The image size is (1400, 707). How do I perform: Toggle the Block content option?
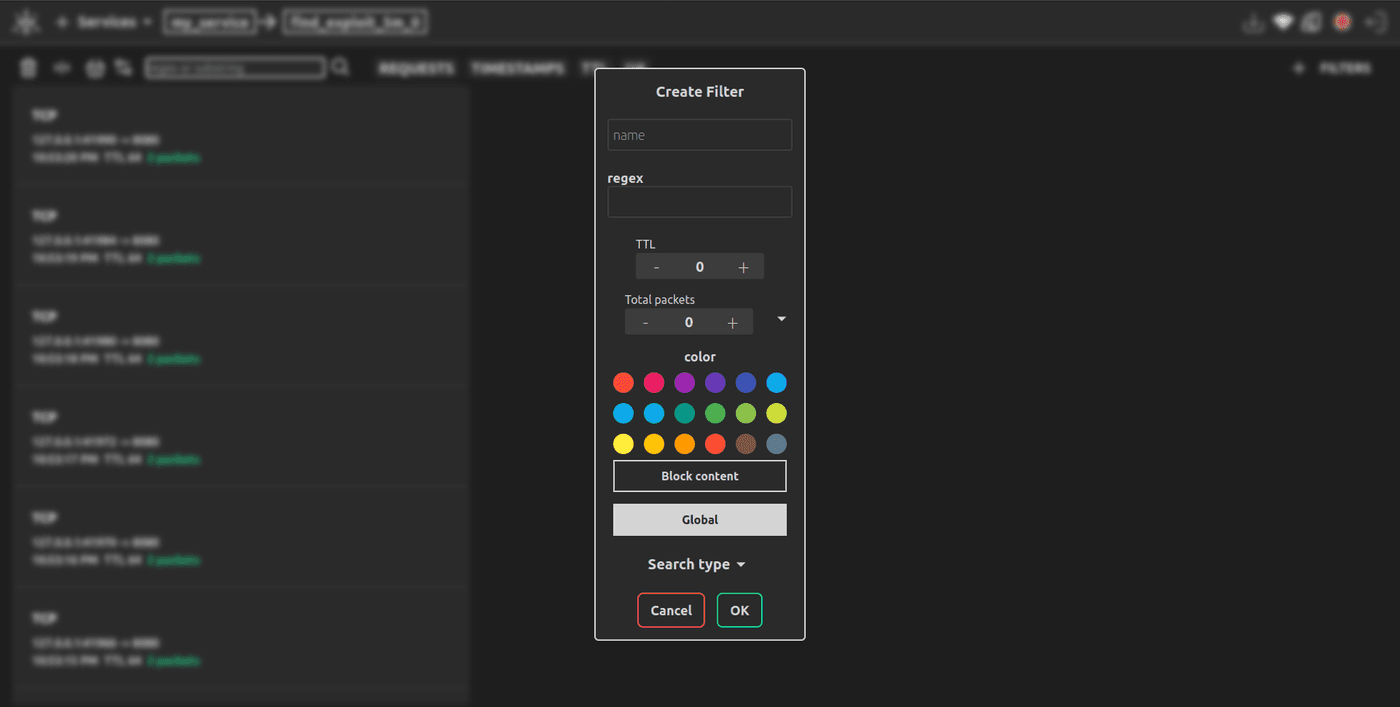(700, 476)
